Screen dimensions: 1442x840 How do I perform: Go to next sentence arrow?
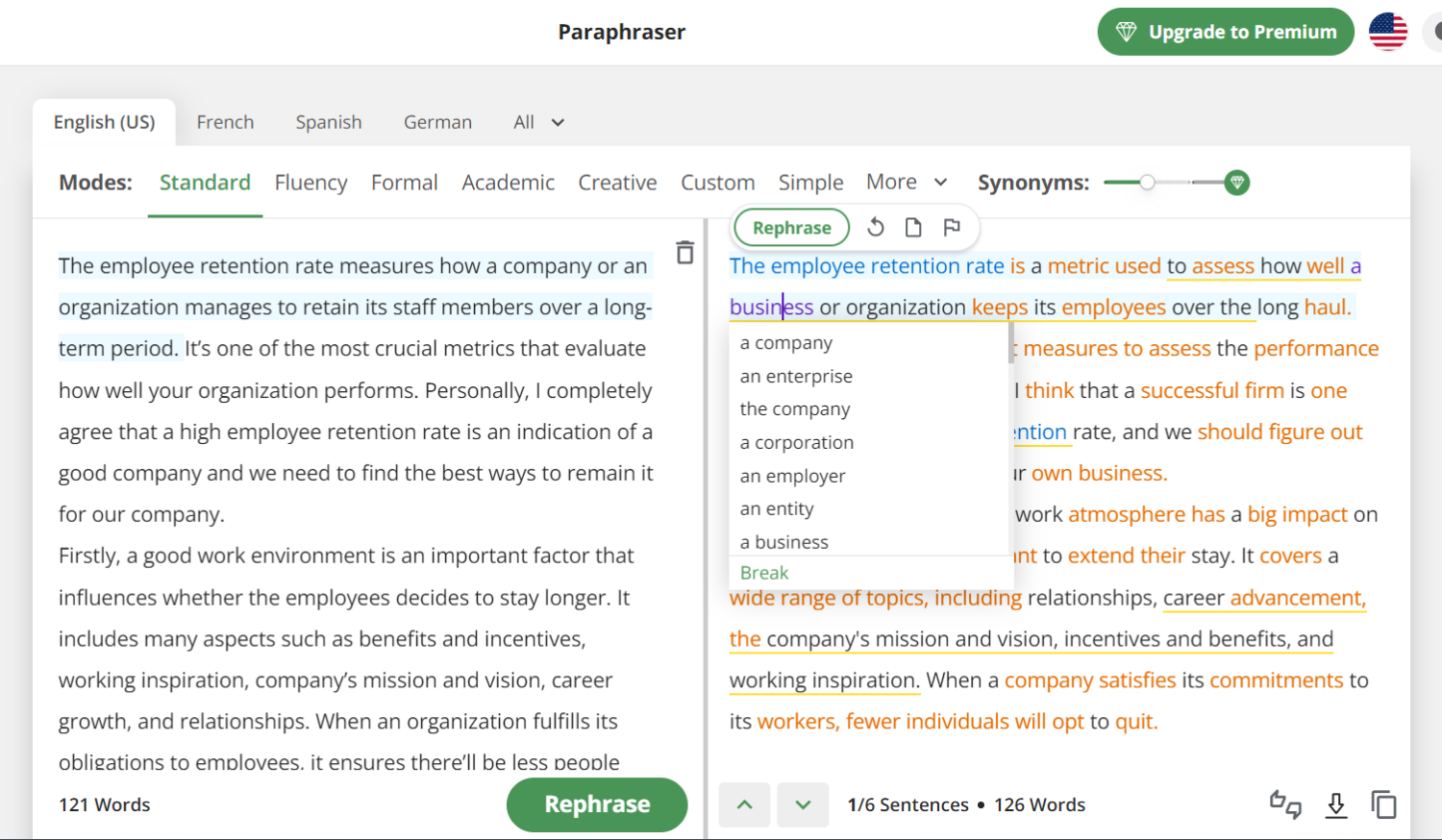(803, 804)
